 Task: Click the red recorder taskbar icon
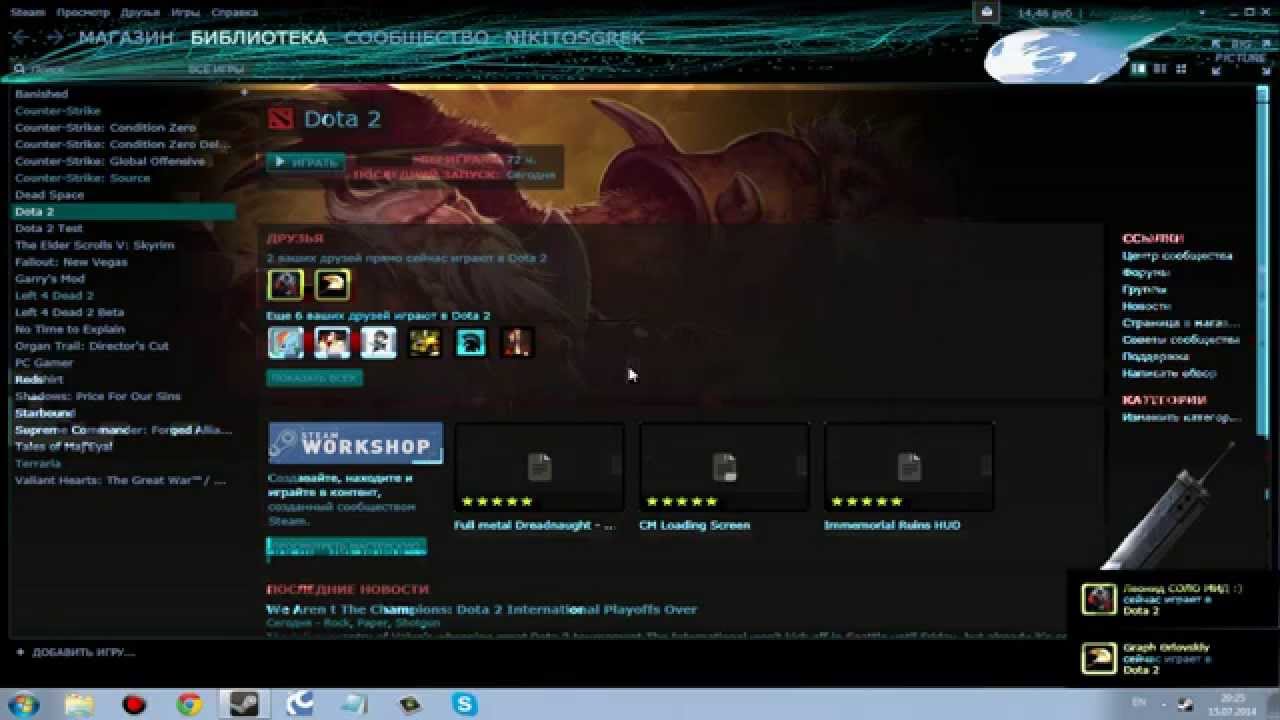click(134, 704)
